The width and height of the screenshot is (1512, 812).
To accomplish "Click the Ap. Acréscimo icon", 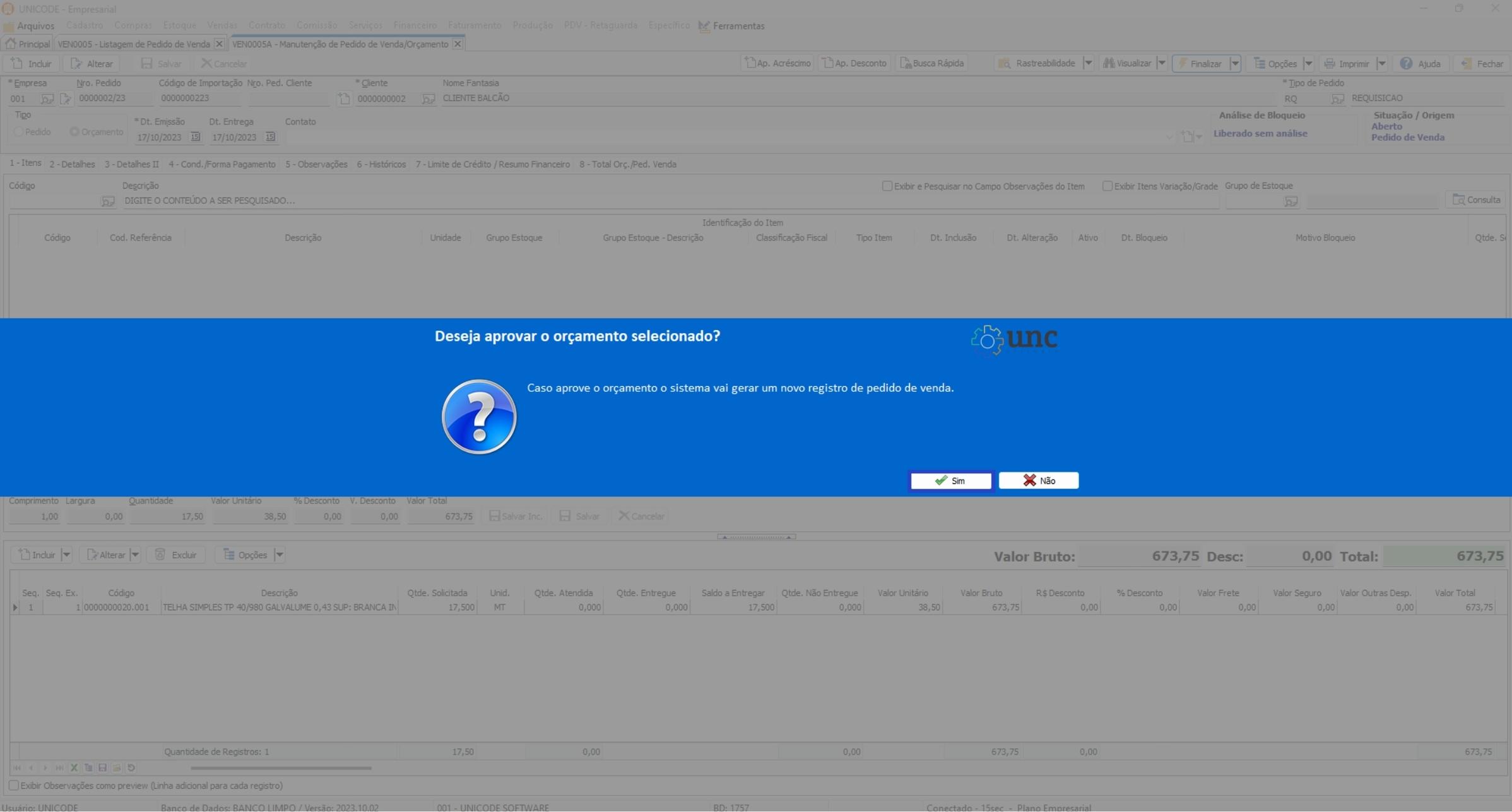I will click(x=750, y=63).
